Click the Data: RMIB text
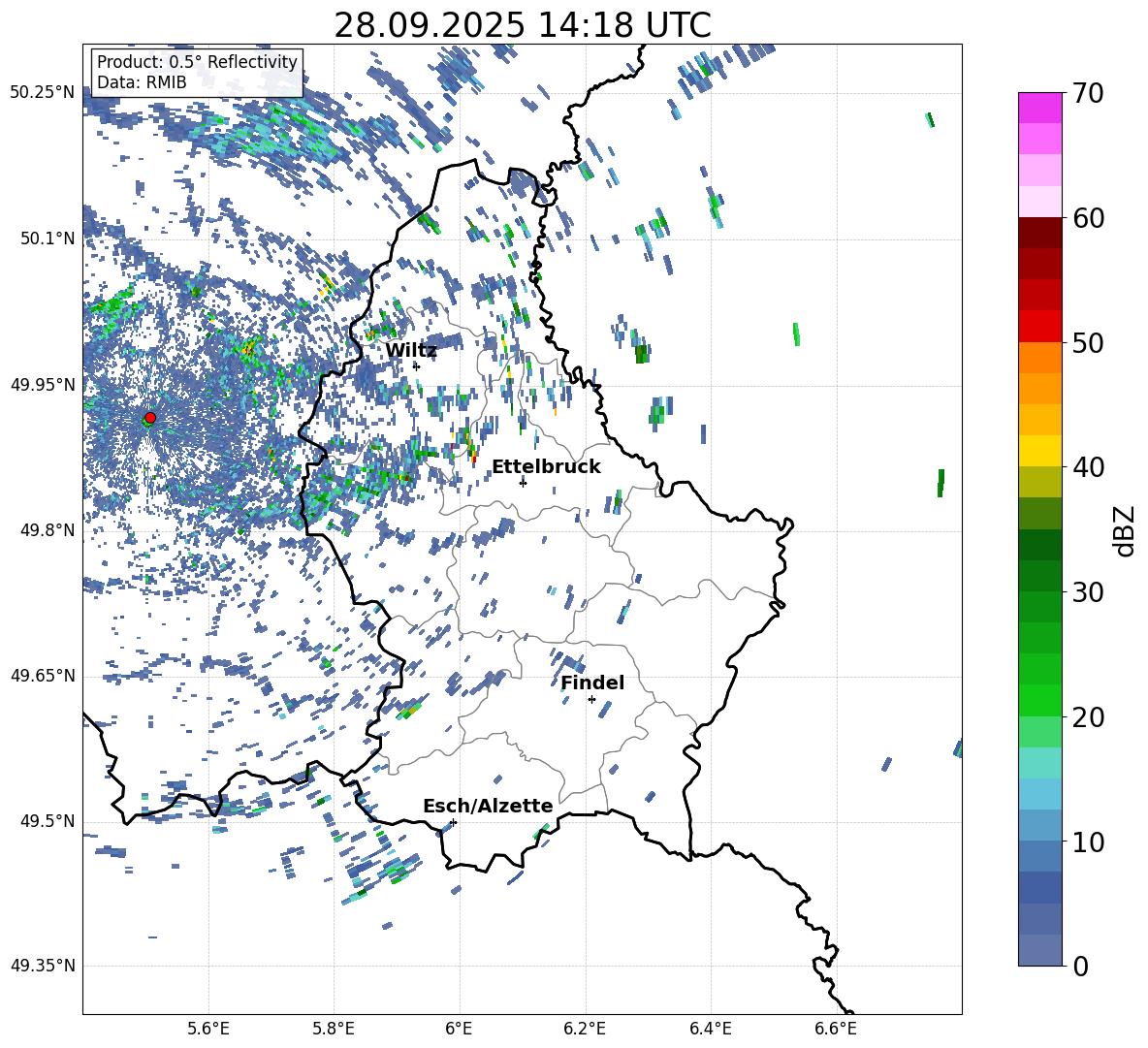 [142, 82]
